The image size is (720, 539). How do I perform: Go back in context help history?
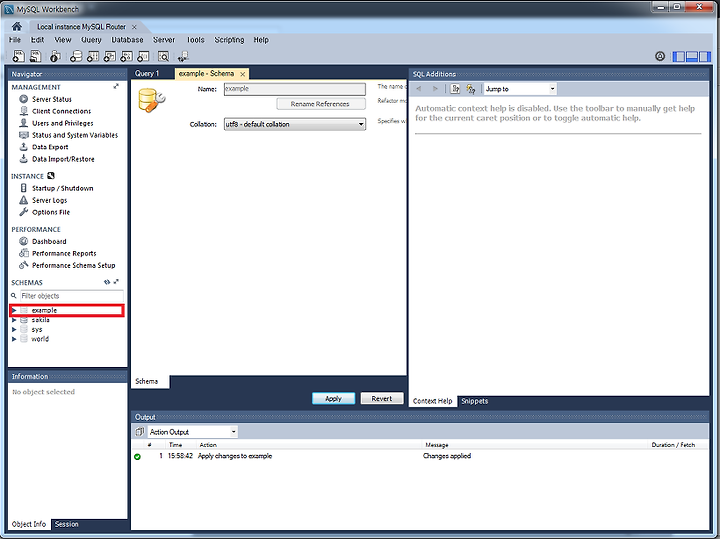click(x=419, y=89)
